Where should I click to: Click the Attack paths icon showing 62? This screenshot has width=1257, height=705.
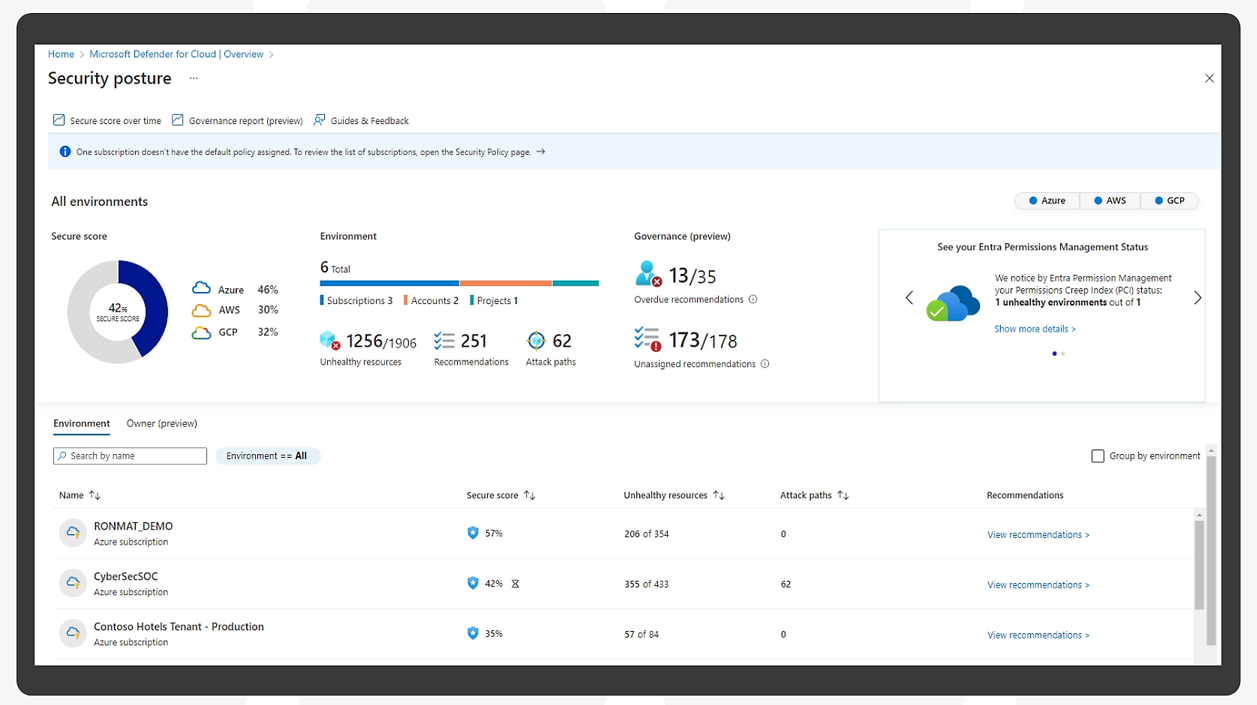(536, 341)
